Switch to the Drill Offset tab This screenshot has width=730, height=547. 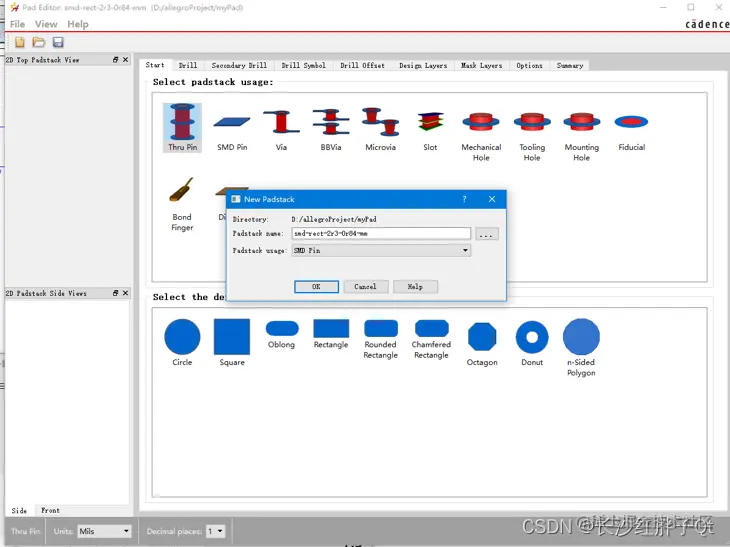[363, 66]
